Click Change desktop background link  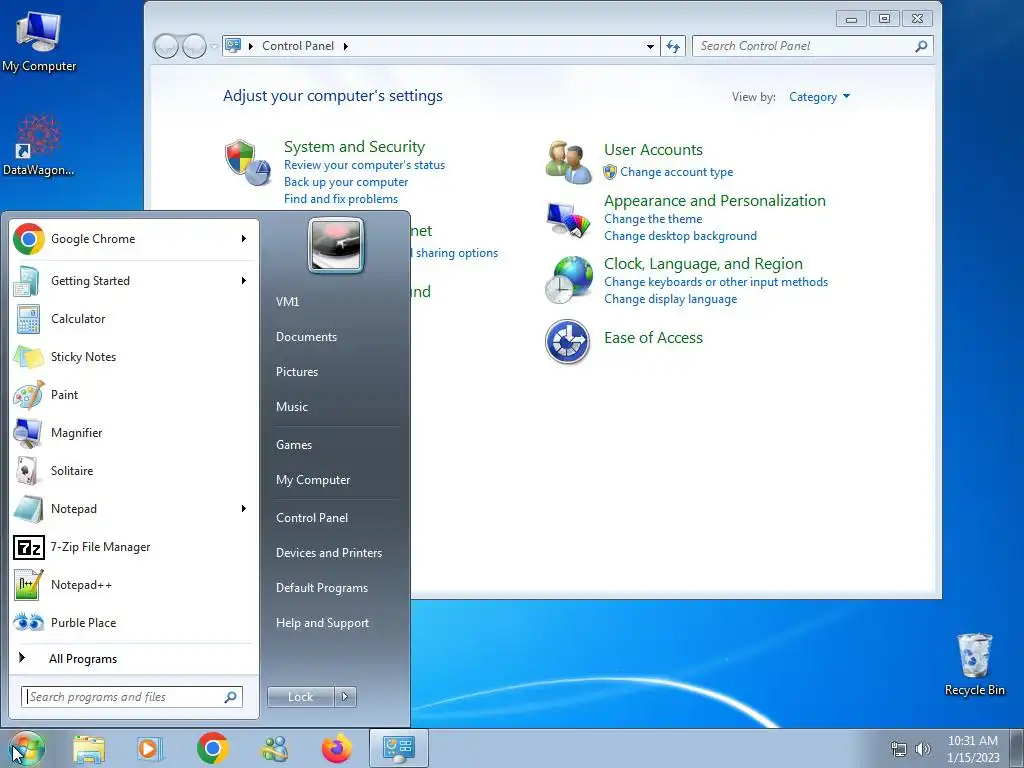tap(680, 236)
